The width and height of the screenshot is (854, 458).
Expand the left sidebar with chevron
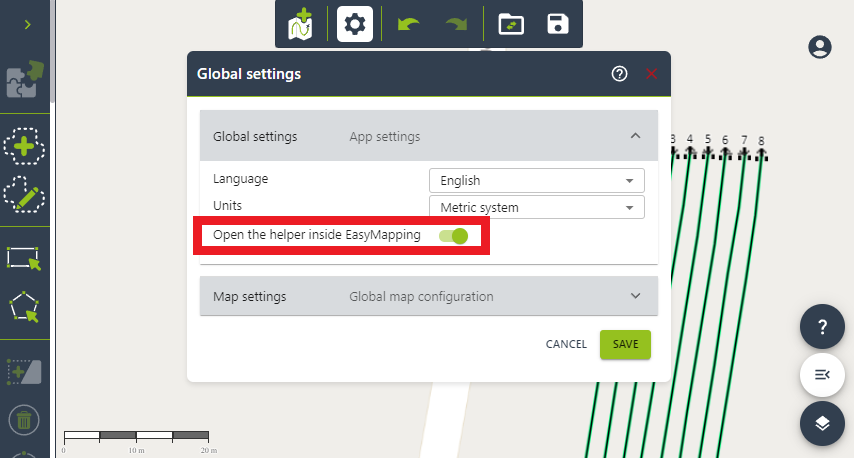[27, 24]
